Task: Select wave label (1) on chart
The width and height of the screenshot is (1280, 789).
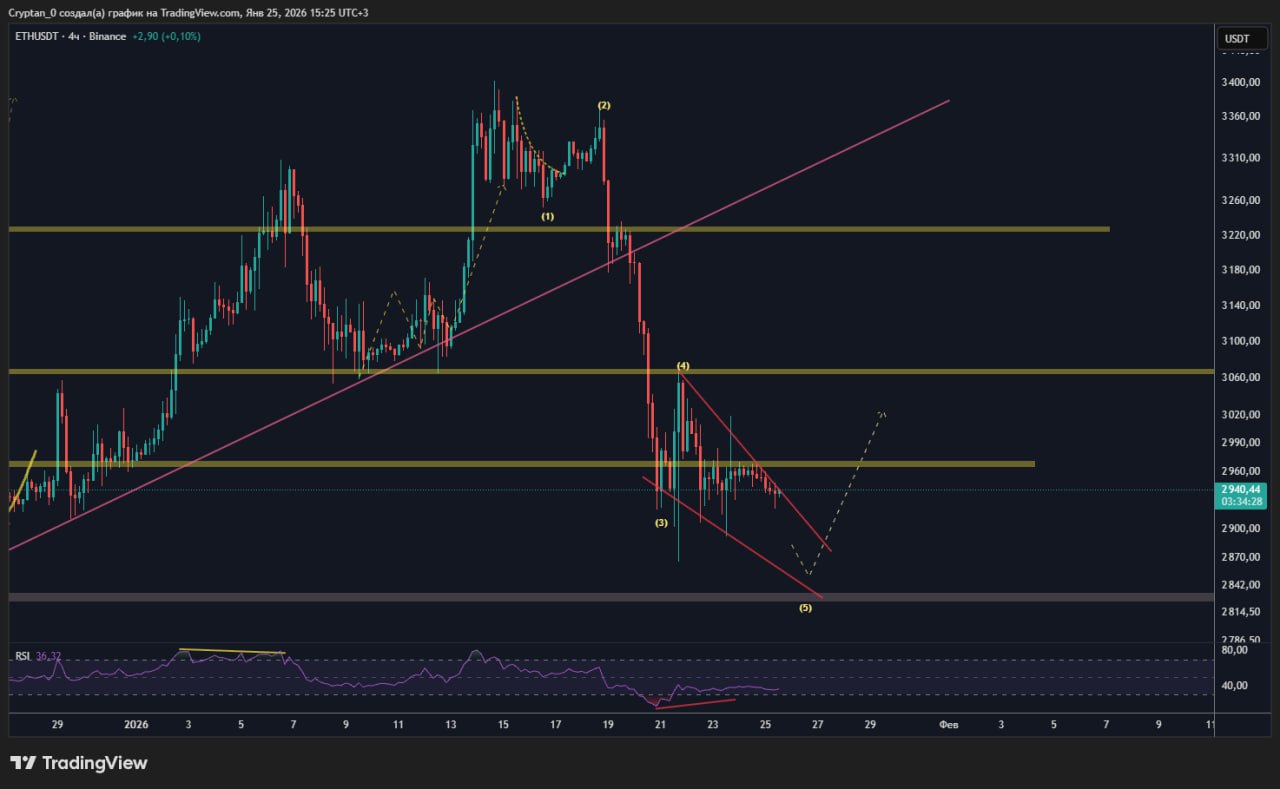Action: pos(548,216)
